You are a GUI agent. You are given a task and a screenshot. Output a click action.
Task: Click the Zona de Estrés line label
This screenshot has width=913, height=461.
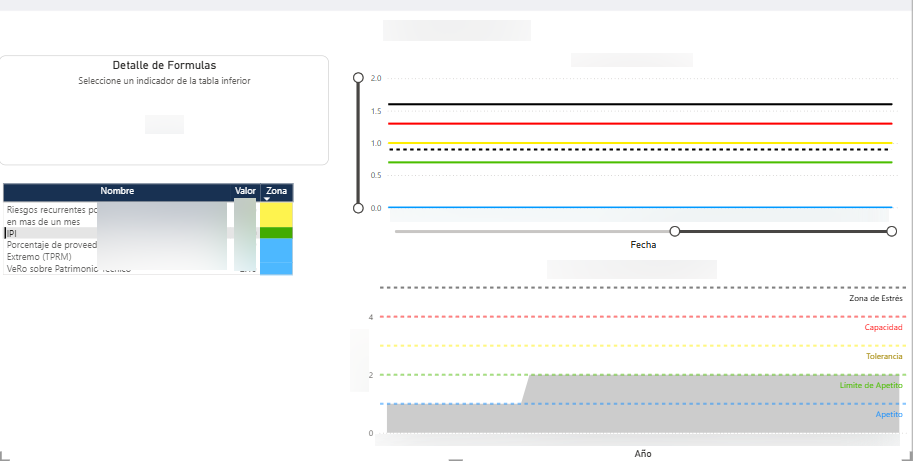875,298
